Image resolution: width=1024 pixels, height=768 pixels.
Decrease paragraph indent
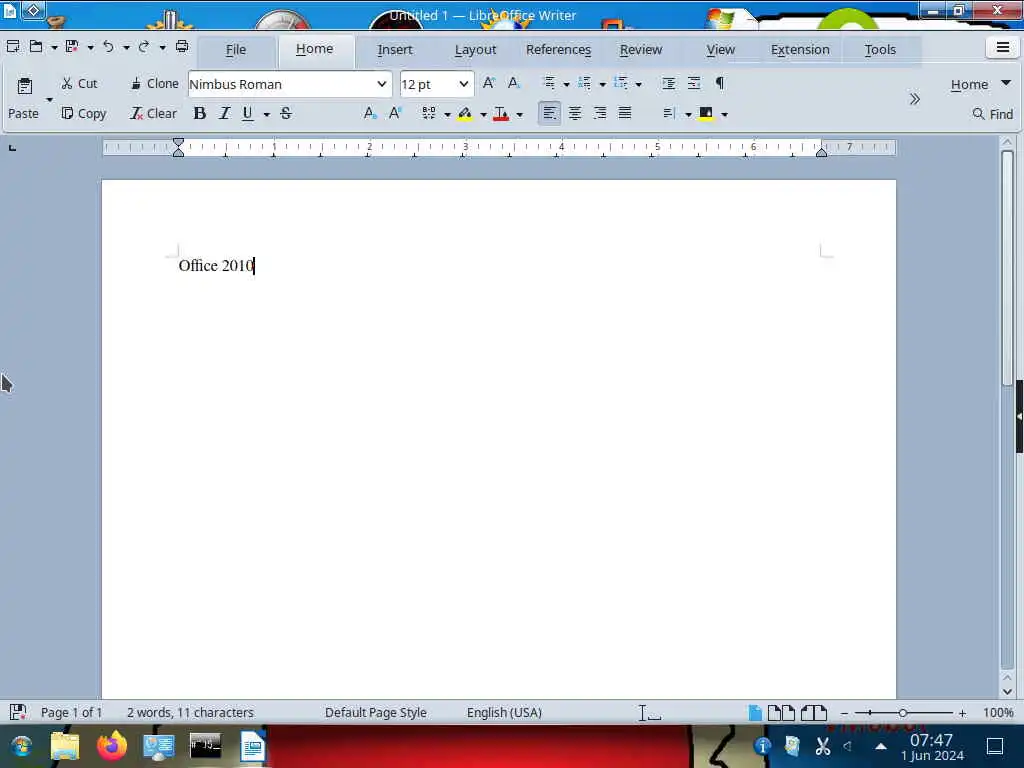point(694,83)
